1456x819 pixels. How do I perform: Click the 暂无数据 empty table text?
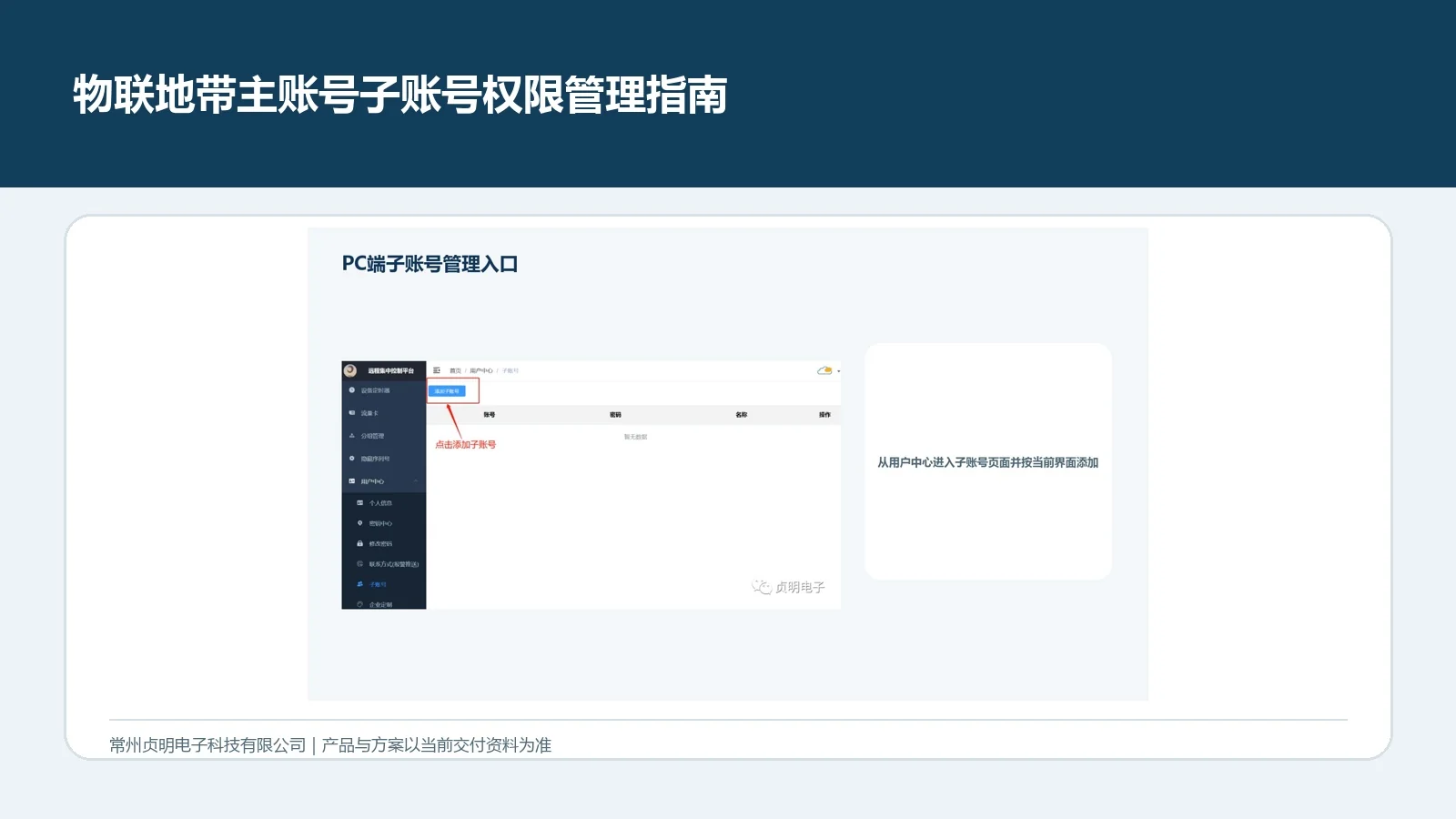(635, 437)
